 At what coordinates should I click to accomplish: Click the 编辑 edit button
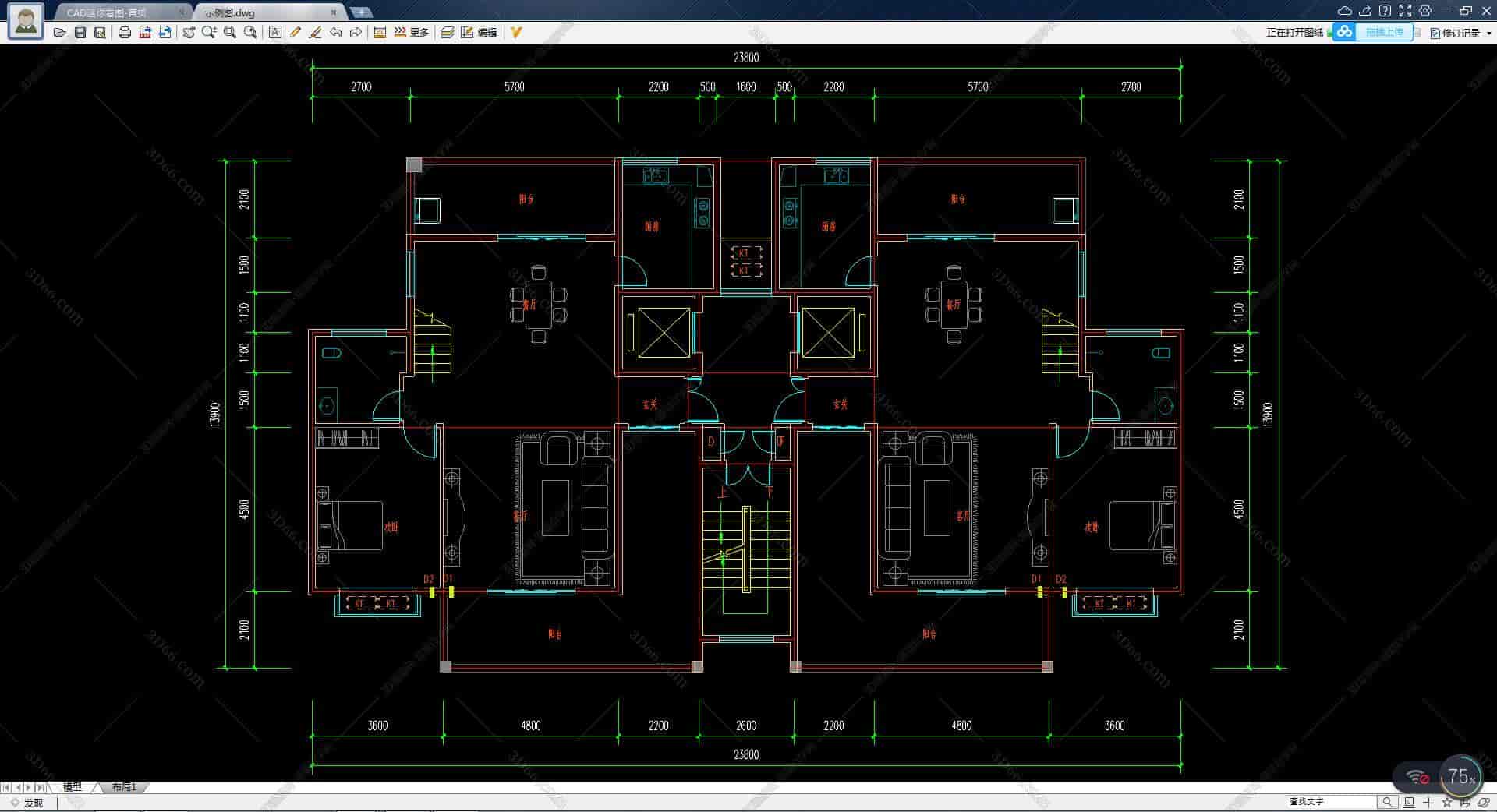click(479, 32)
